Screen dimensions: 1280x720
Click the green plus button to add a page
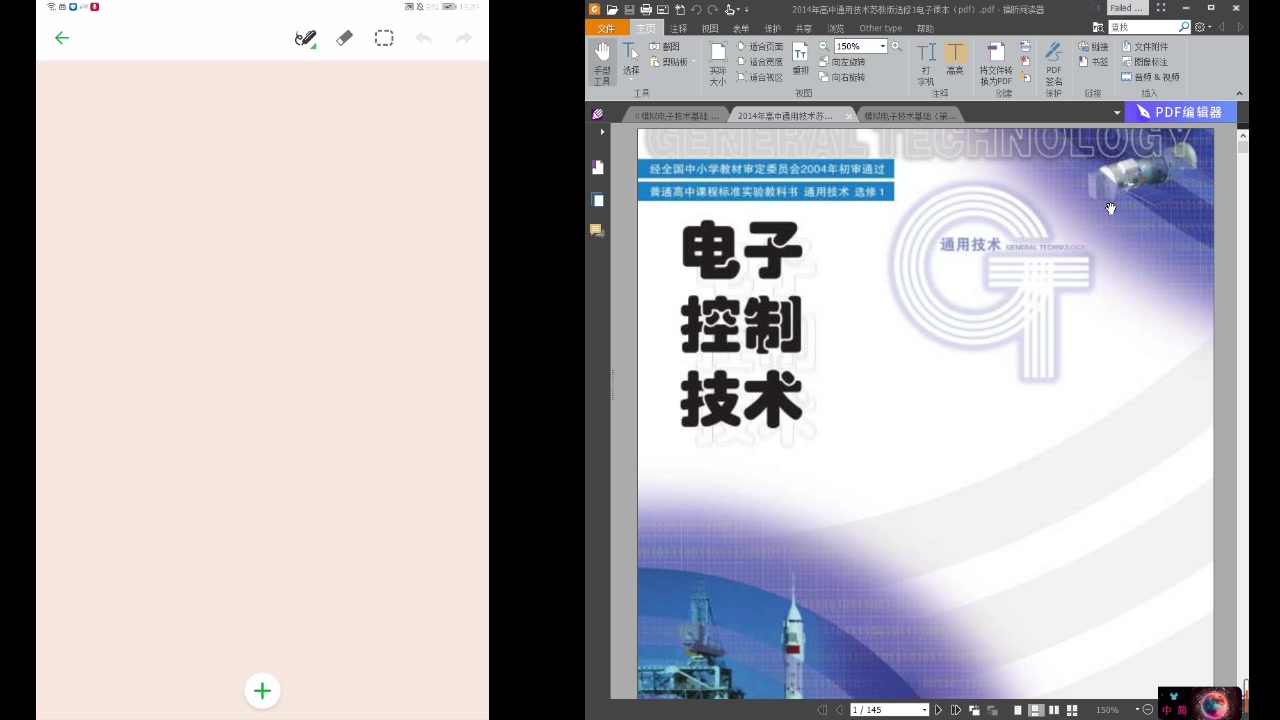pos(262,690)
